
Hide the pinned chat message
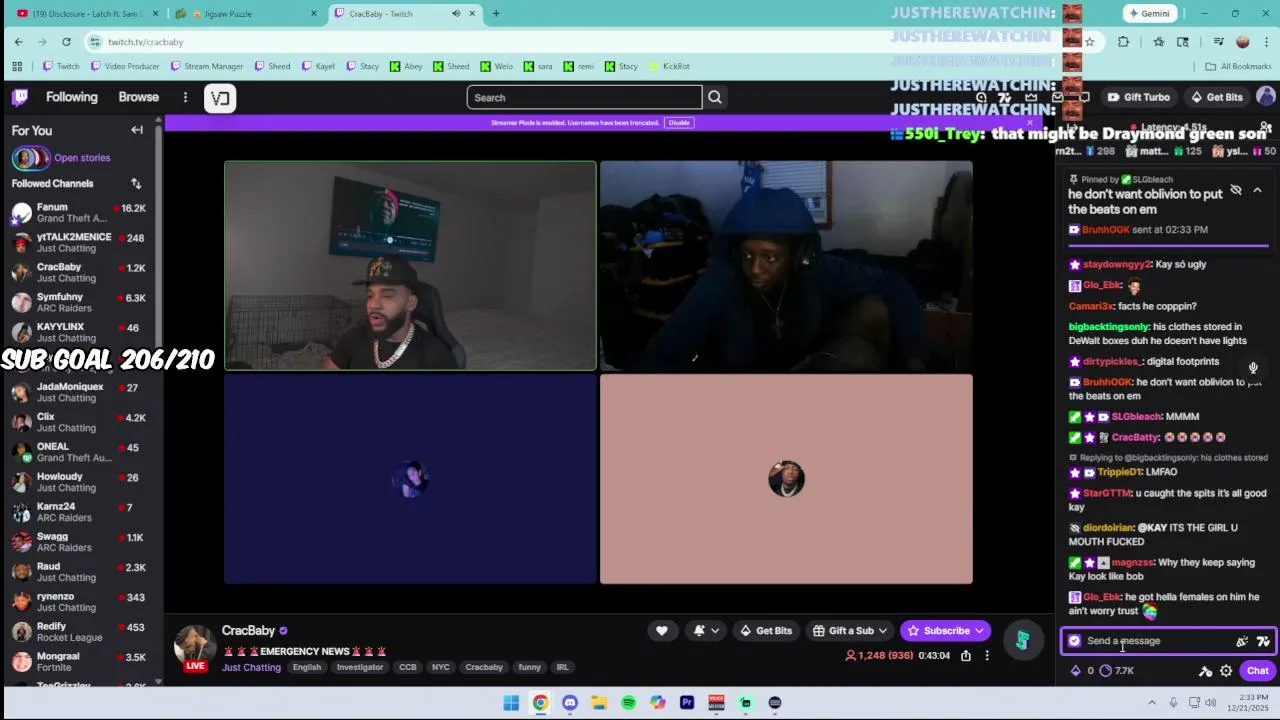coord(1236,190)
